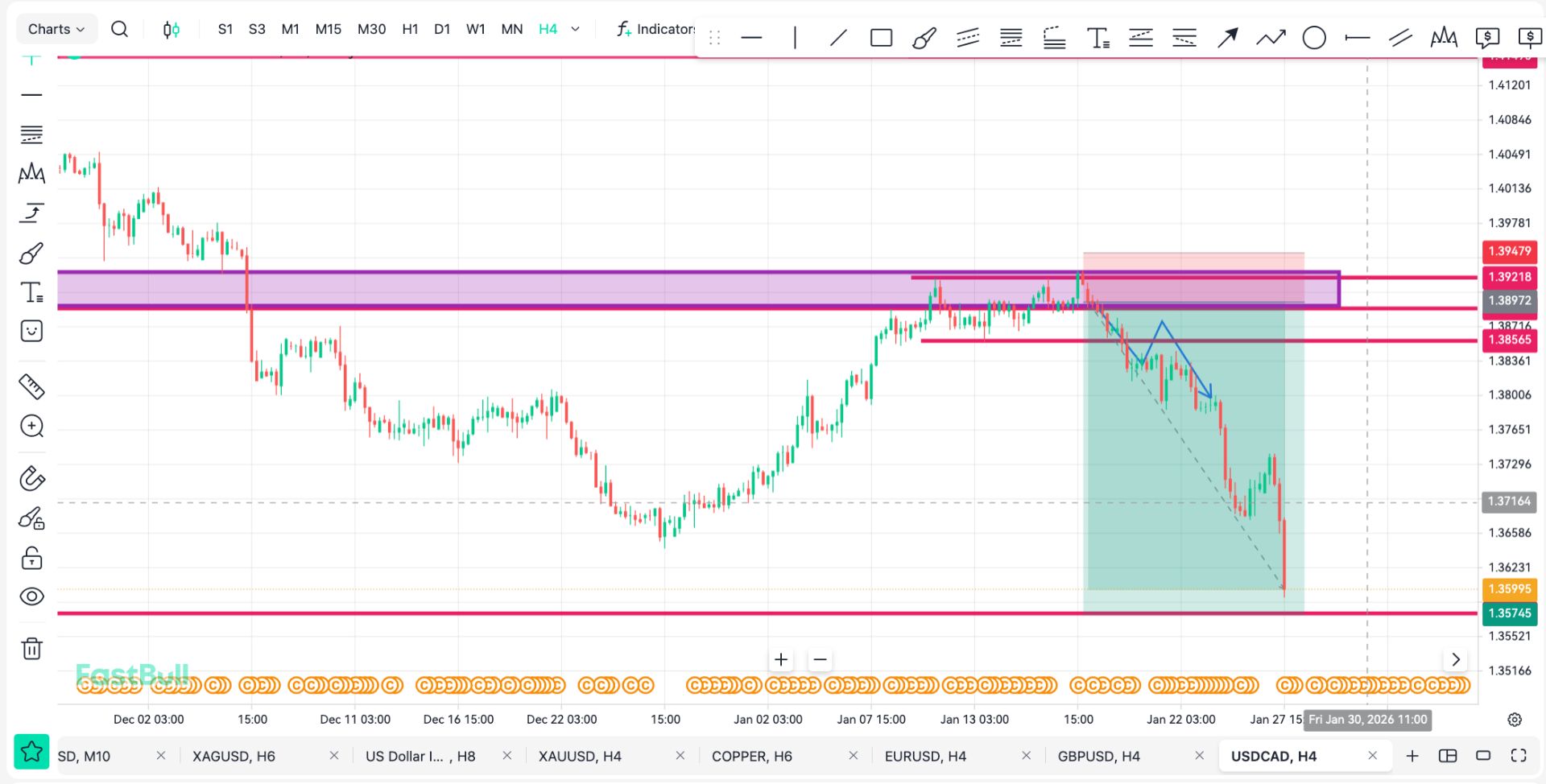
Task: Open the Indicators panel
Action: tap(655, 29)
